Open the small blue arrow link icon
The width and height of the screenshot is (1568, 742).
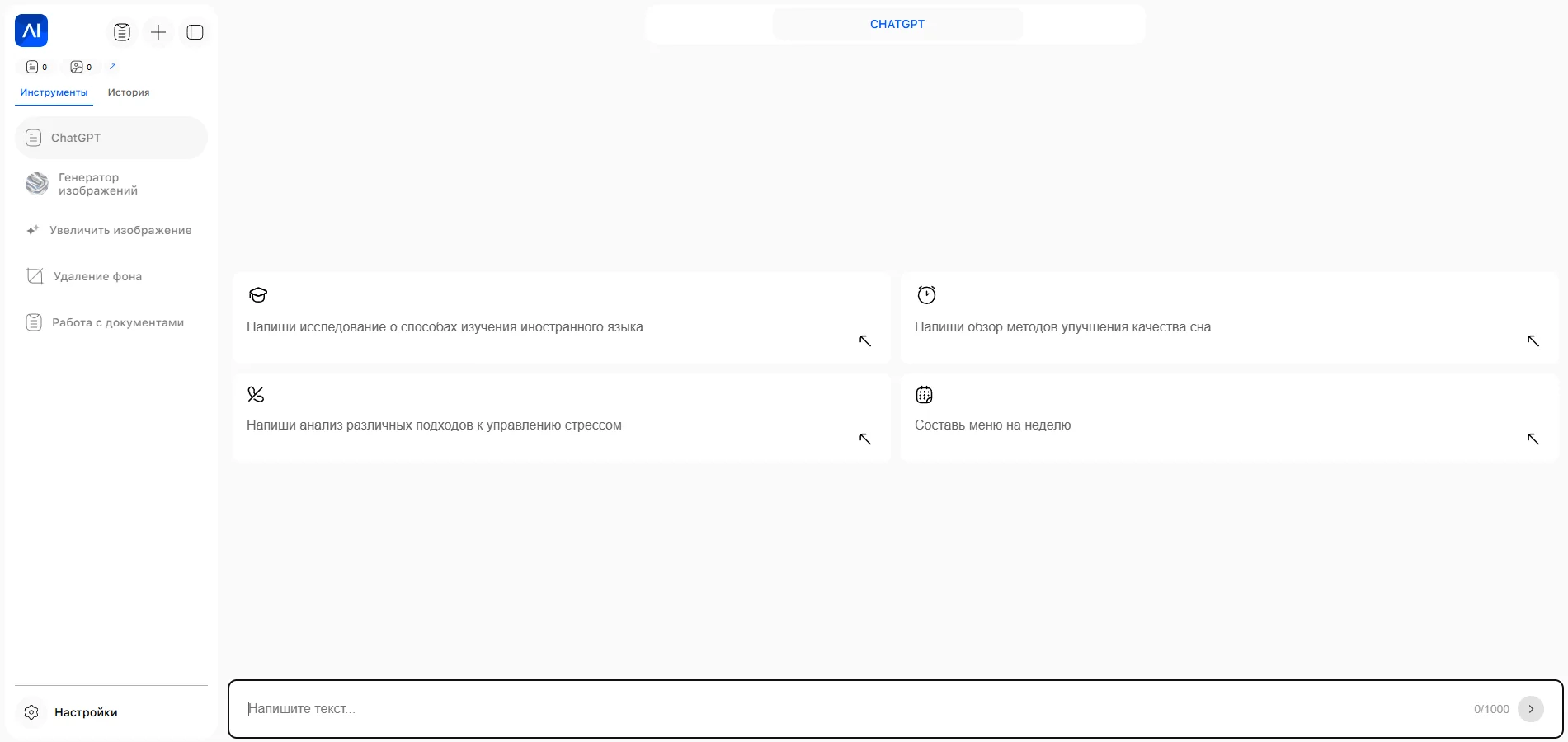113,66
